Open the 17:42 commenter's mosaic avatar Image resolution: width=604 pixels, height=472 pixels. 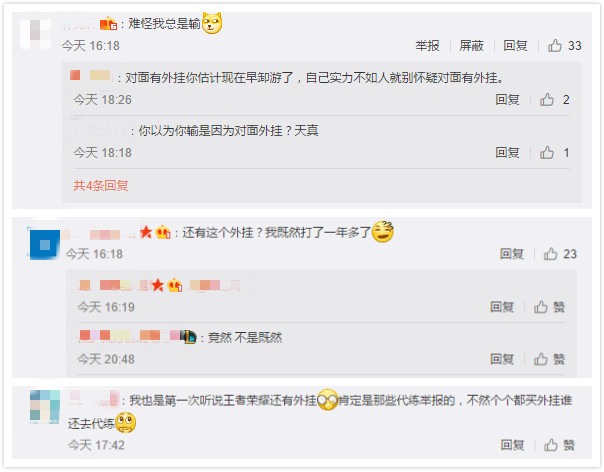click(x=45, y=407)
